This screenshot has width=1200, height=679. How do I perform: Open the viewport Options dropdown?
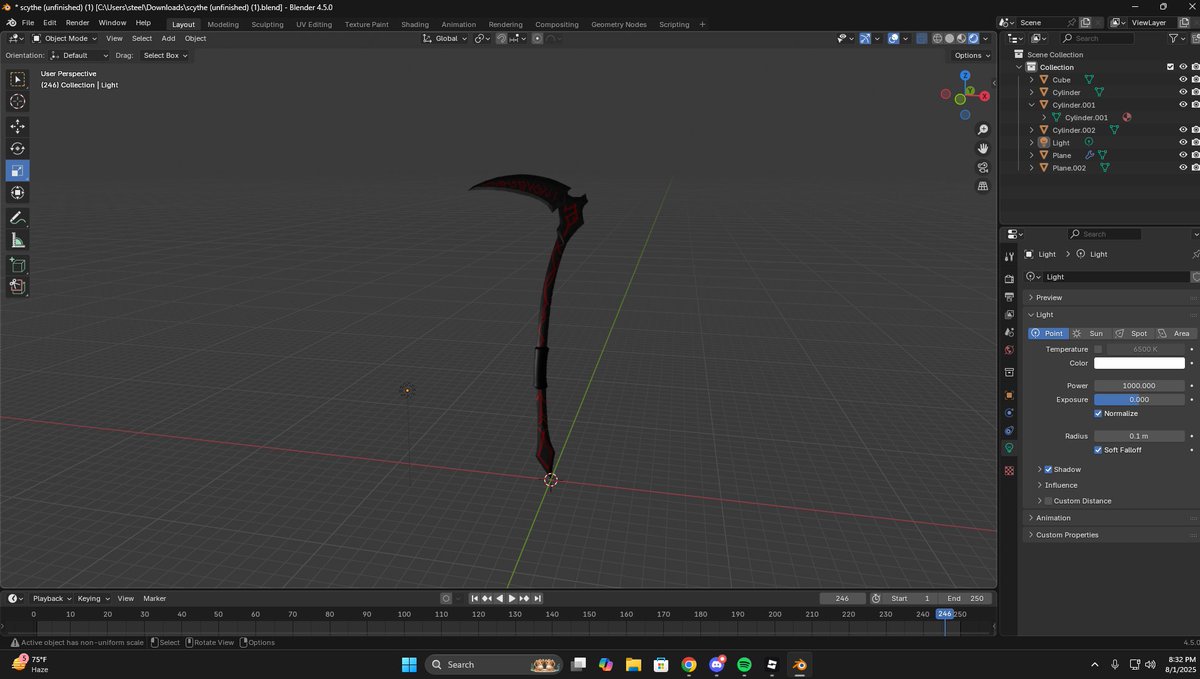971,56
